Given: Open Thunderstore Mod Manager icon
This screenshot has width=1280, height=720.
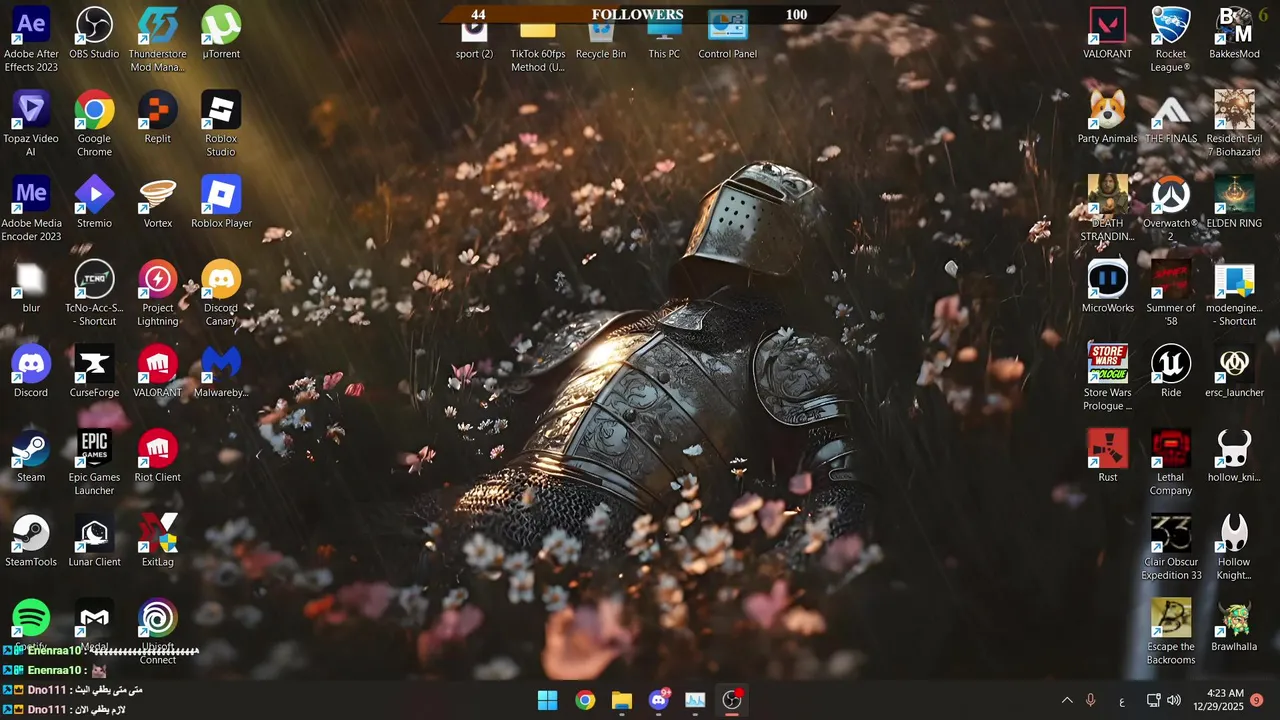Looking at the screenshot, I should [157, 40].
